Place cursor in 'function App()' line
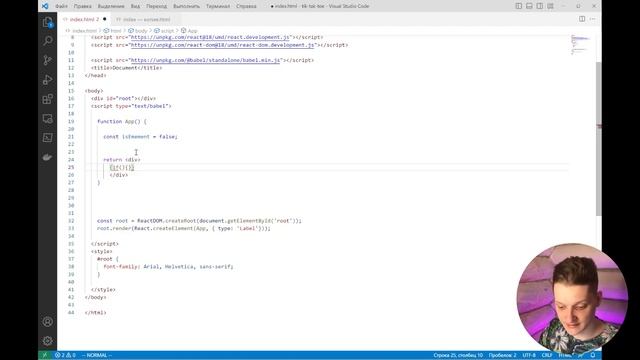The image size is (640, 360). (122, 121)
